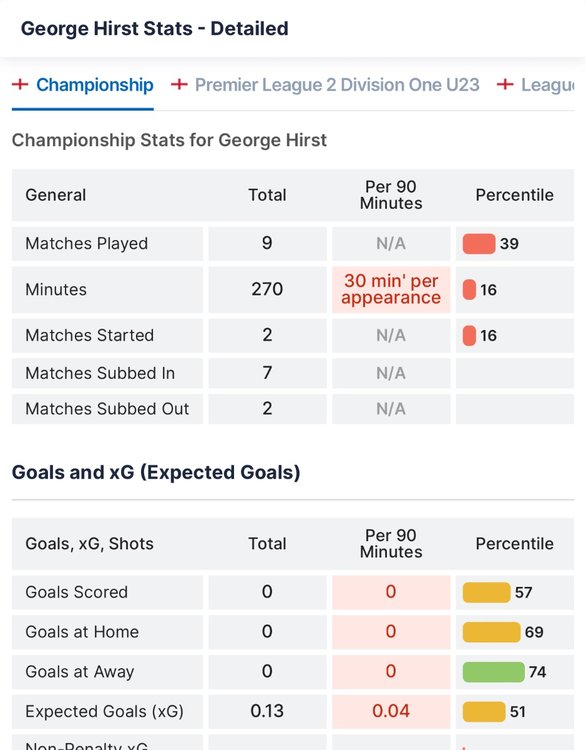Screen dimensions: 586x750
Task: Open Premier League 2 Division One U23 tab
Action: pos(337,85)
